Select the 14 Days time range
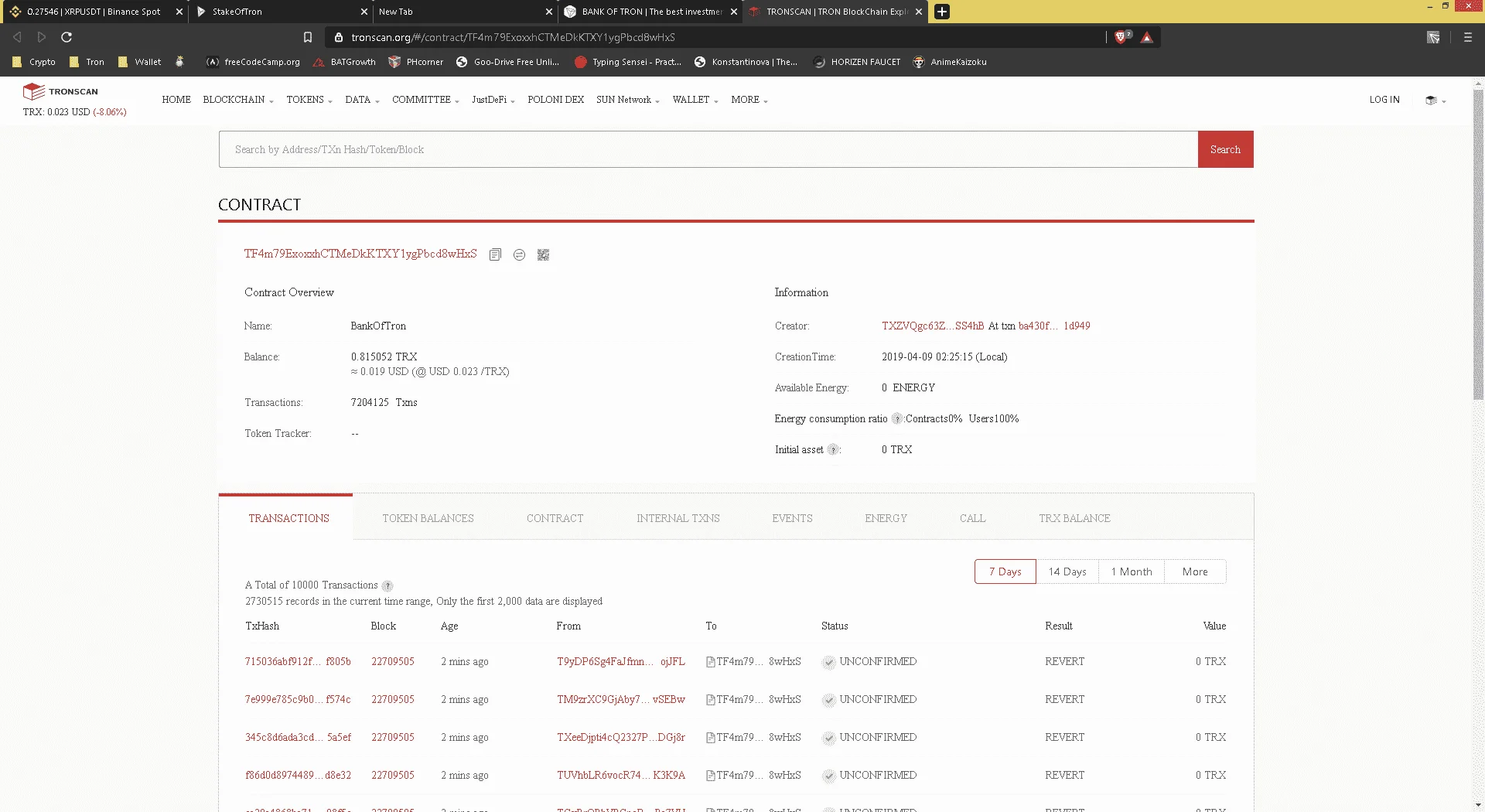 [1067, 571]
